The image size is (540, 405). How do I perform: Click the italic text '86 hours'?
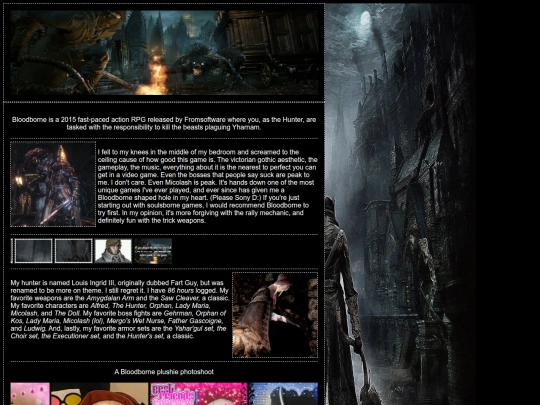click(x=180, y=291)
